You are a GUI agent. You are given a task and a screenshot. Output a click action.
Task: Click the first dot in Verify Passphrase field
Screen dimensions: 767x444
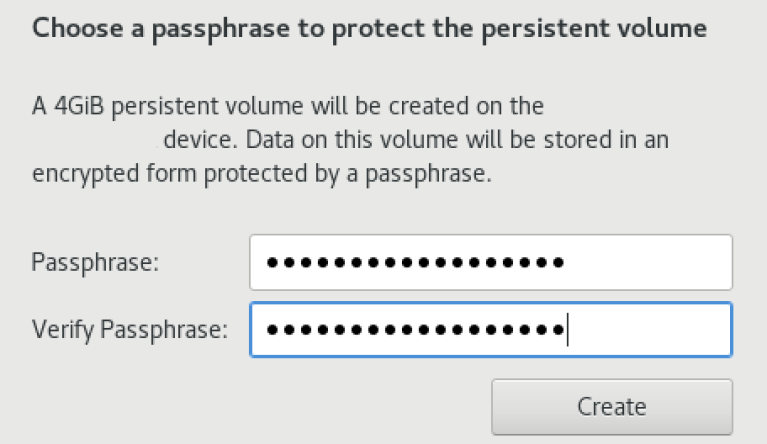(274, 330)
